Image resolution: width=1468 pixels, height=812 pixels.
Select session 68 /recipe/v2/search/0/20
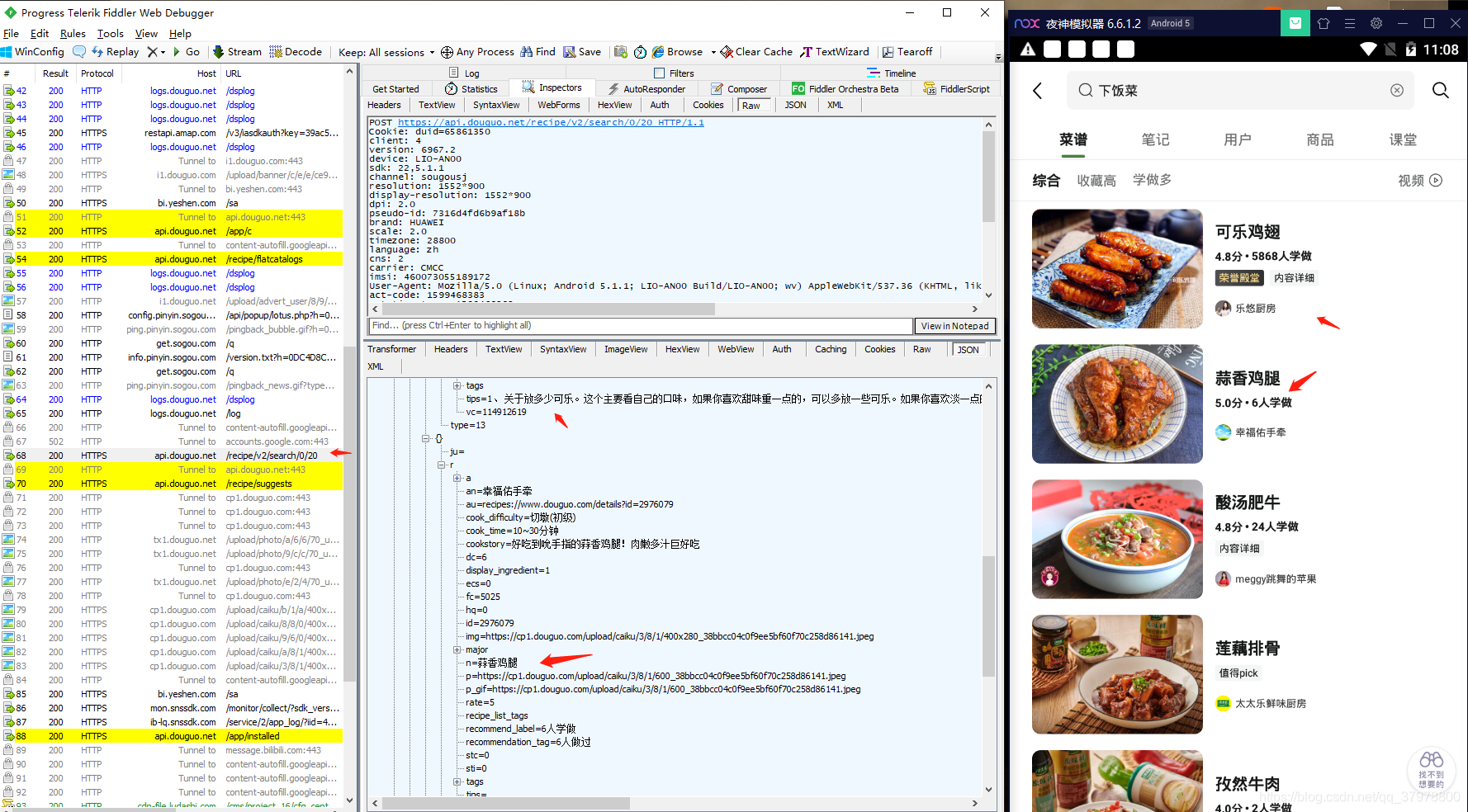point(173,456)
